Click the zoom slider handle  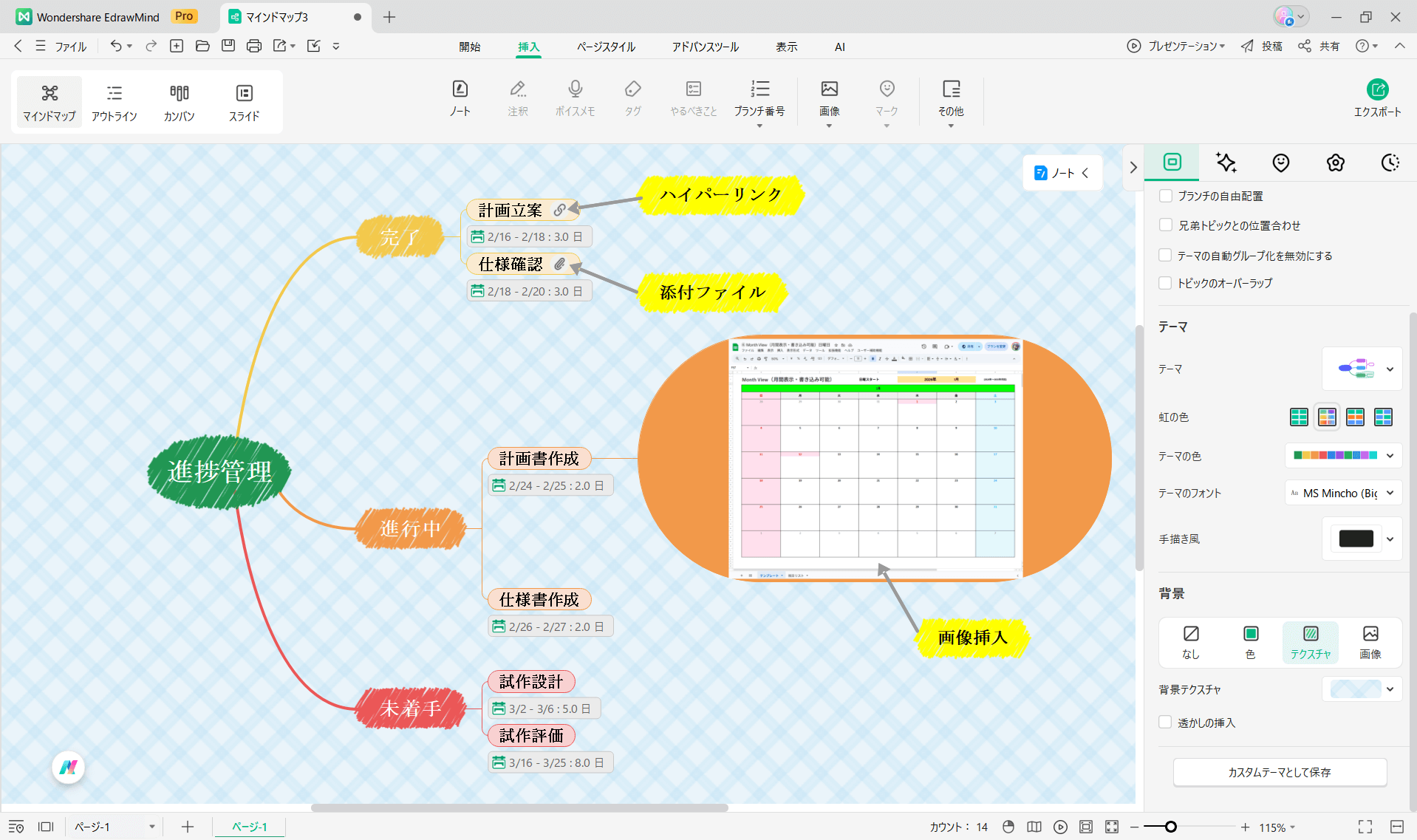pos(1171,827)
